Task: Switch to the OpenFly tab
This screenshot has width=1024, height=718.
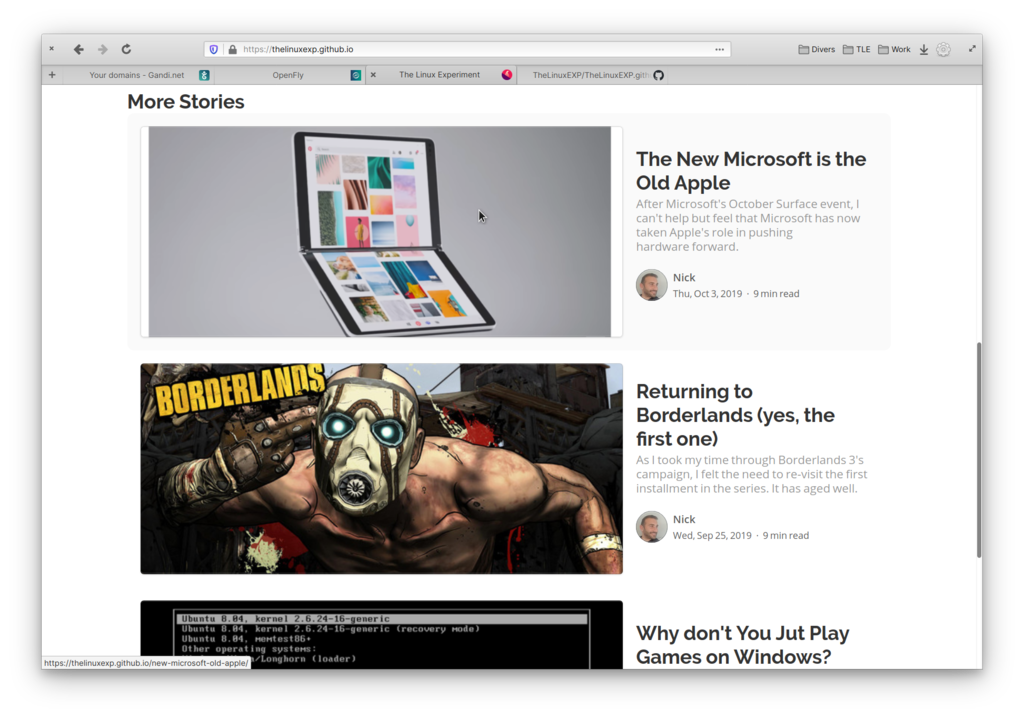Action: [289, 75]
